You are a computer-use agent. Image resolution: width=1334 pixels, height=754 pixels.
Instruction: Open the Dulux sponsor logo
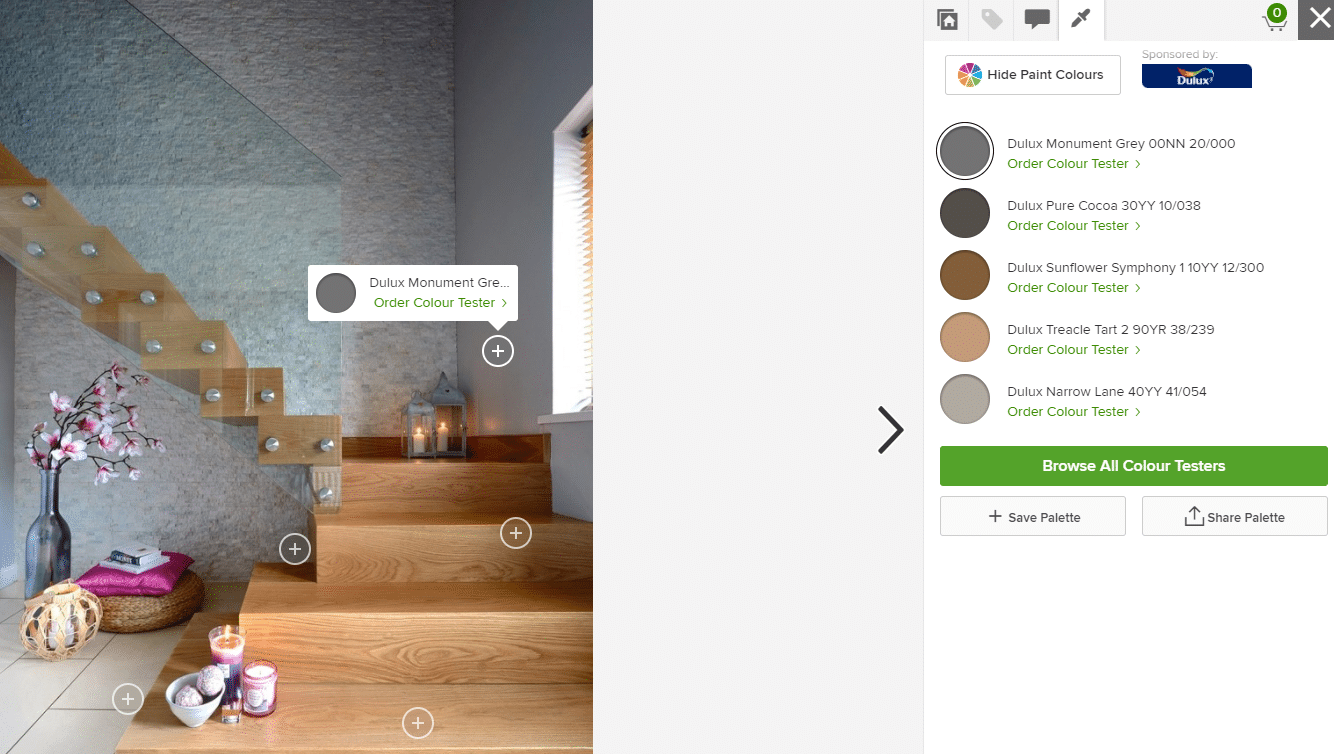tap(1197, 76)
